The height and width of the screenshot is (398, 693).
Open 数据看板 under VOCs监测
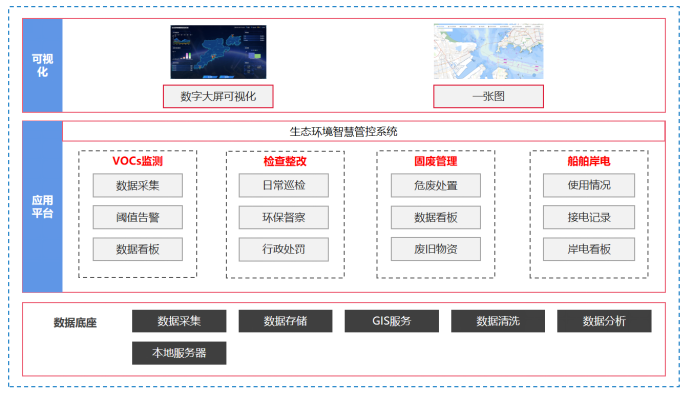(137, 249)
